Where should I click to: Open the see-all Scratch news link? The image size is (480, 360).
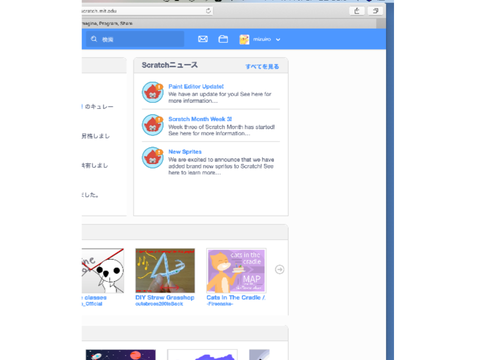click(262, 66)
